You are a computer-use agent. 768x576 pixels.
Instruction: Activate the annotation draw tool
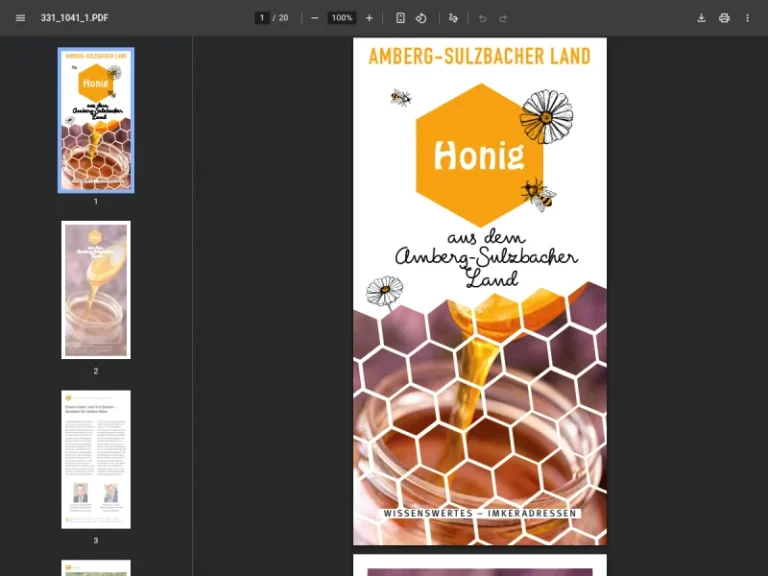pos(453,18)
